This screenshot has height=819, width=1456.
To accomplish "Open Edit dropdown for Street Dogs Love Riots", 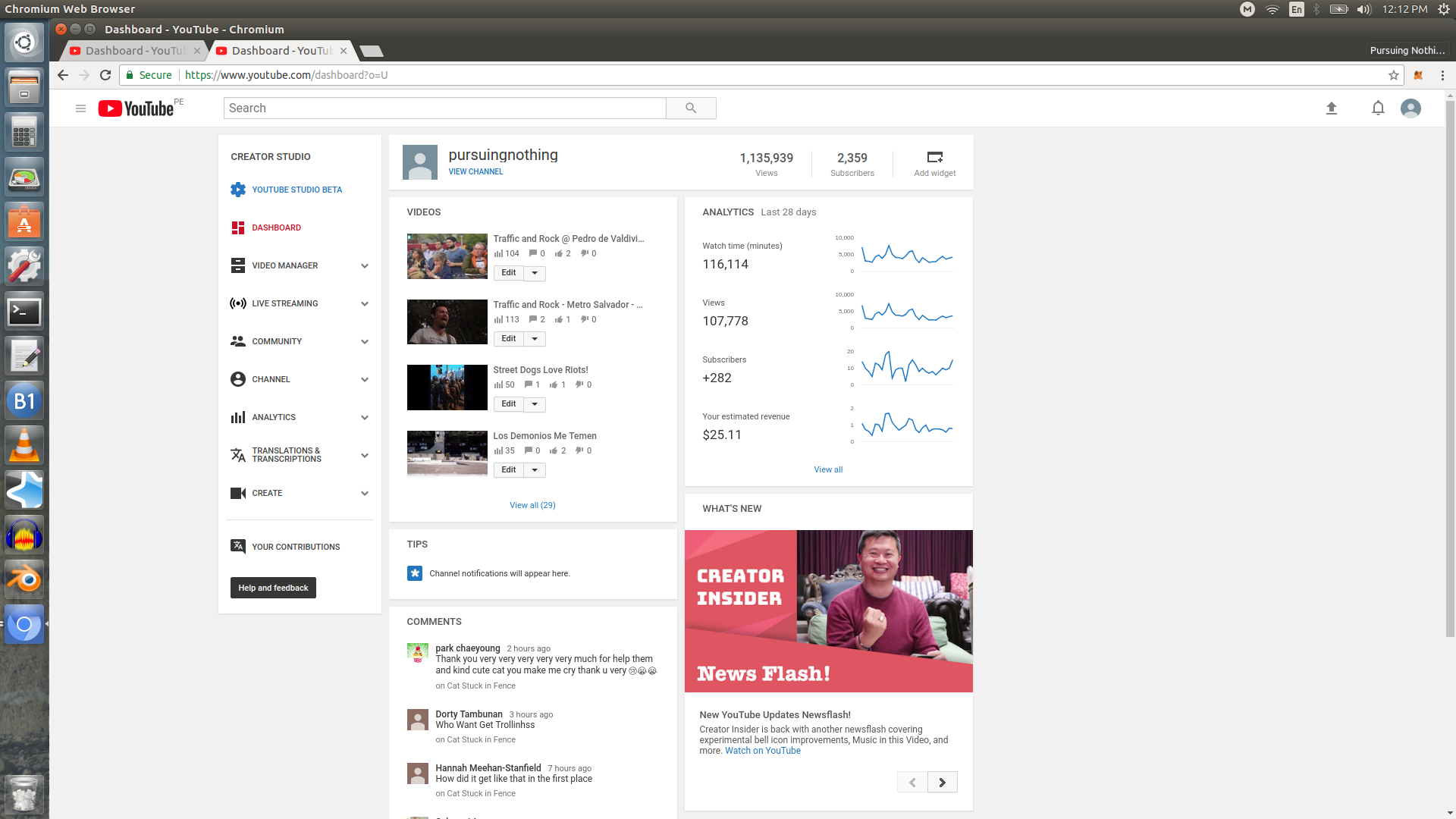I will pos(535,404).
